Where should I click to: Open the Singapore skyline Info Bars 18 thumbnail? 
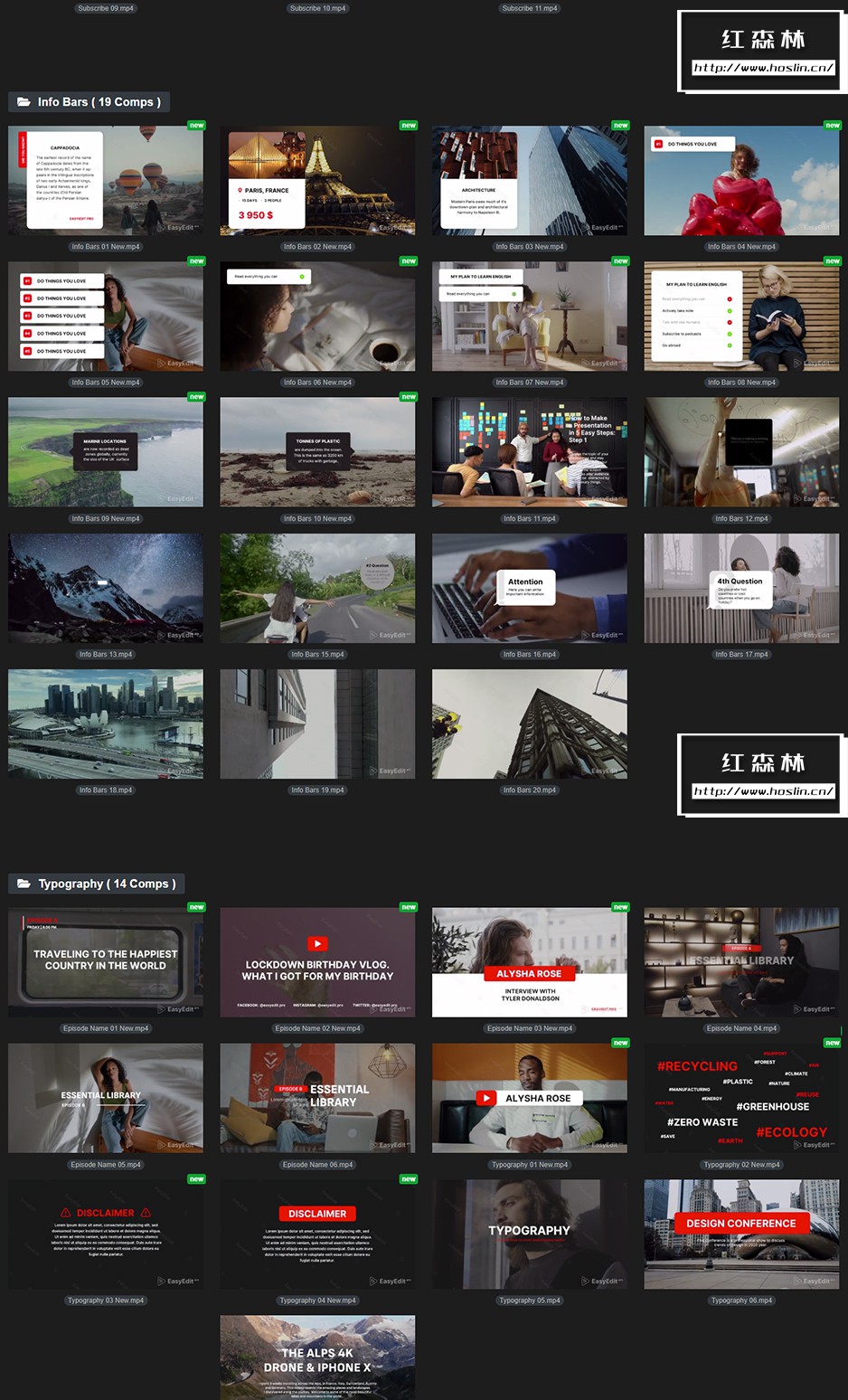click(106, 724)
